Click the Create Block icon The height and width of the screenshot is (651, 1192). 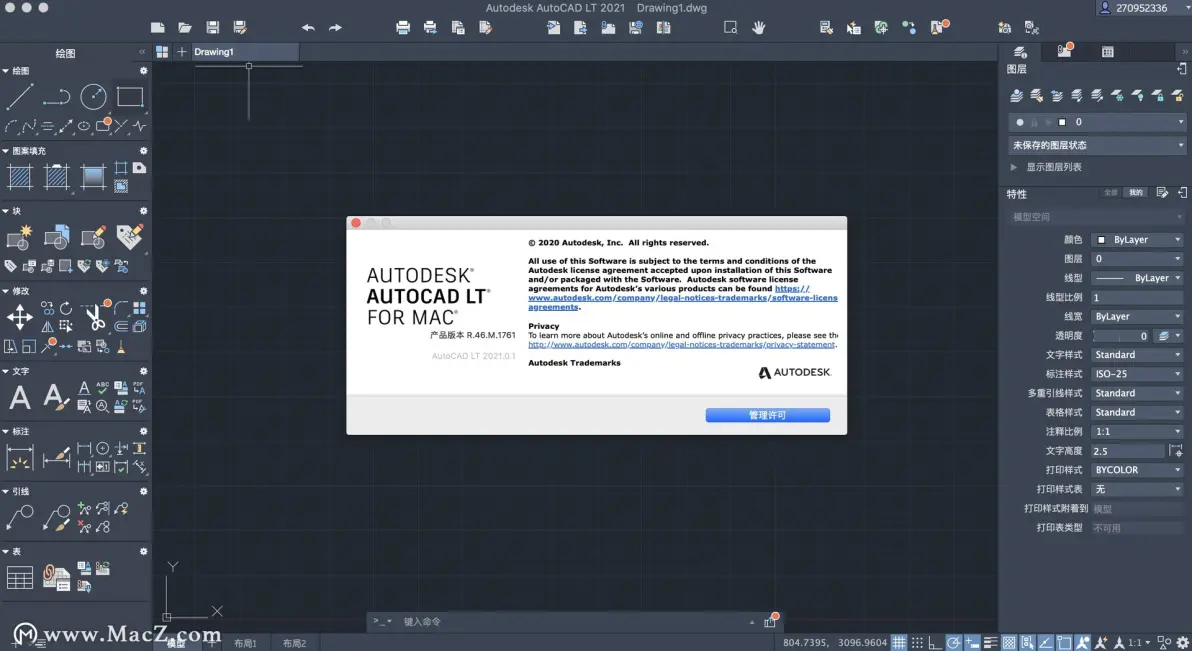tap(20, 237)
